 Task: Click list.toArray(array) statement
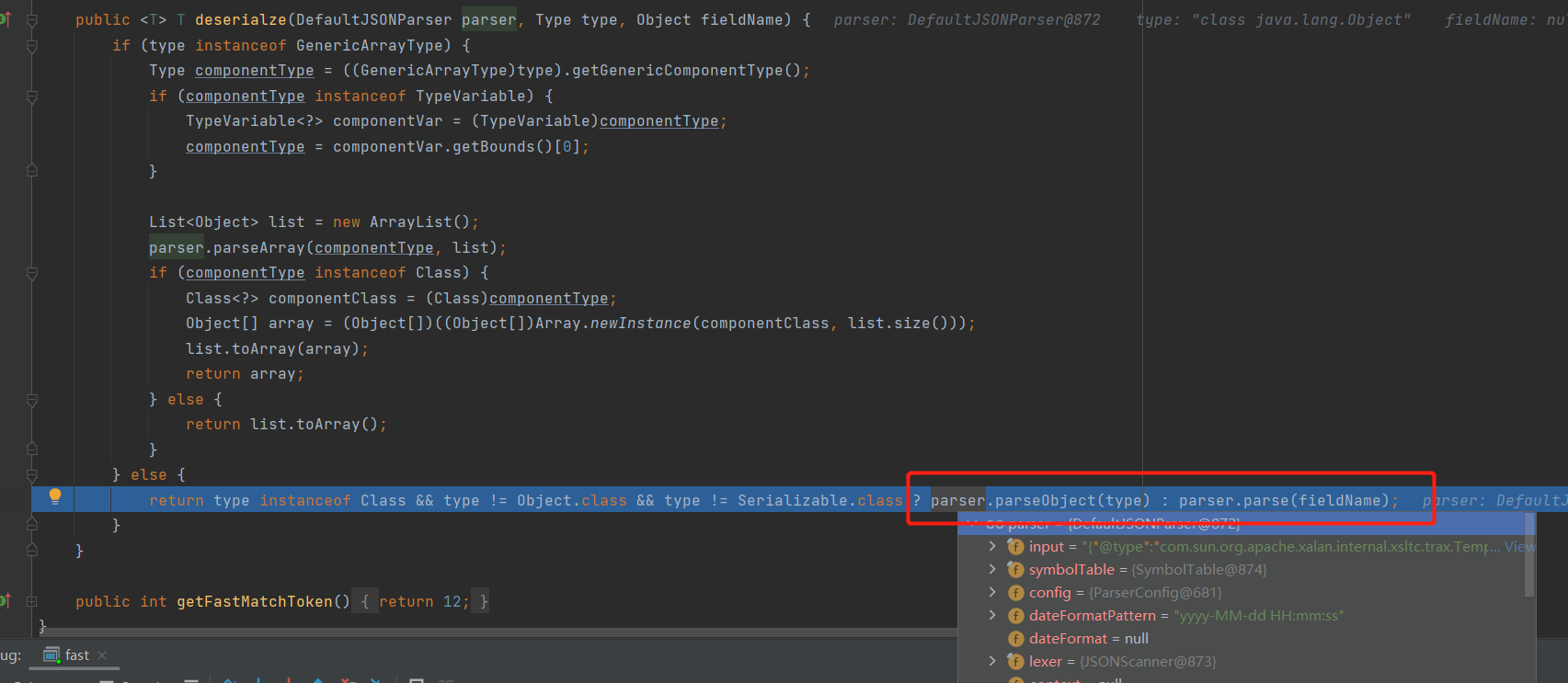(x=277, y=348)
